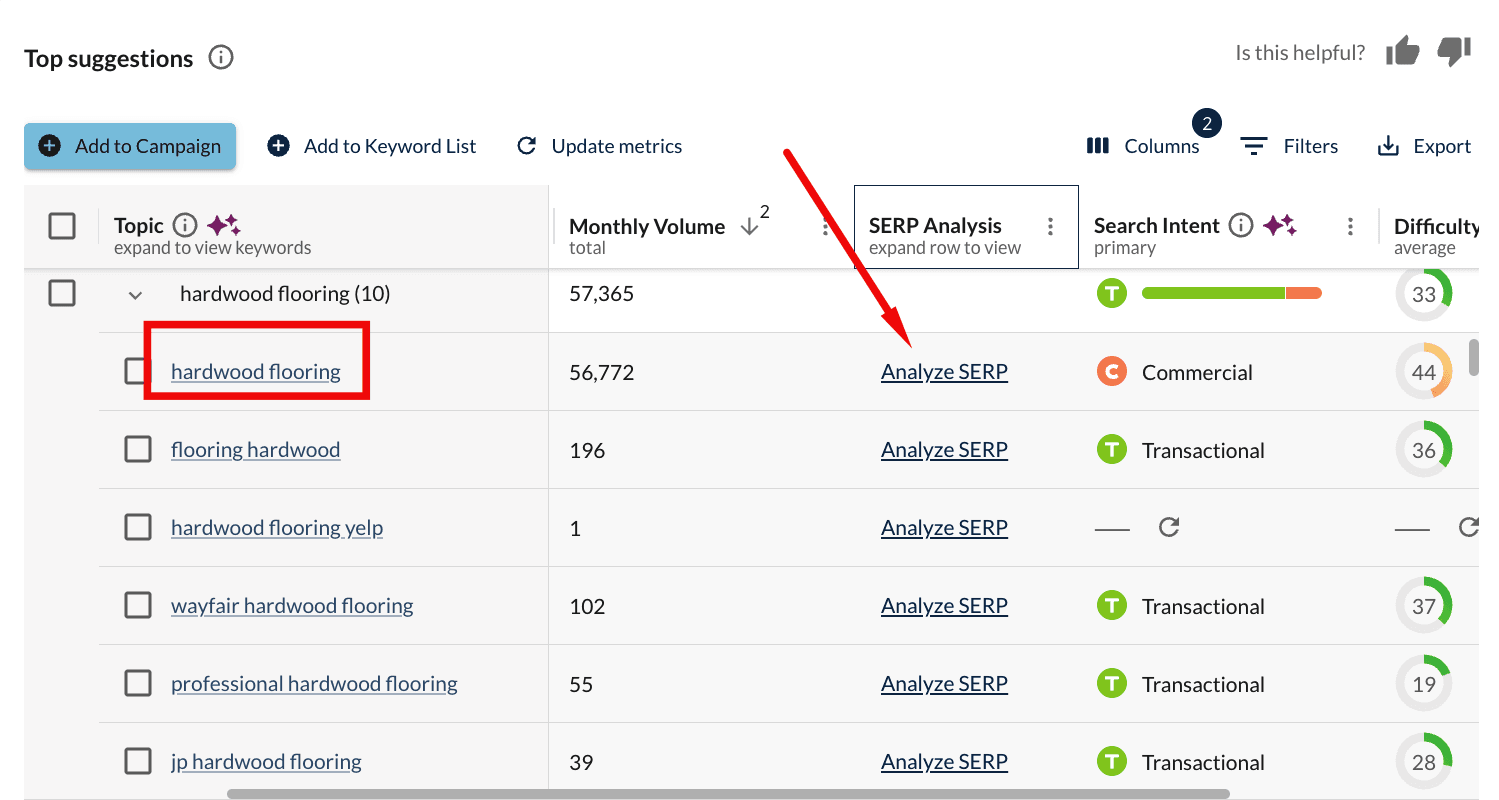Open the Columns settings
This screenshot has width=1499, height=800.
(x=1143, y=146)
